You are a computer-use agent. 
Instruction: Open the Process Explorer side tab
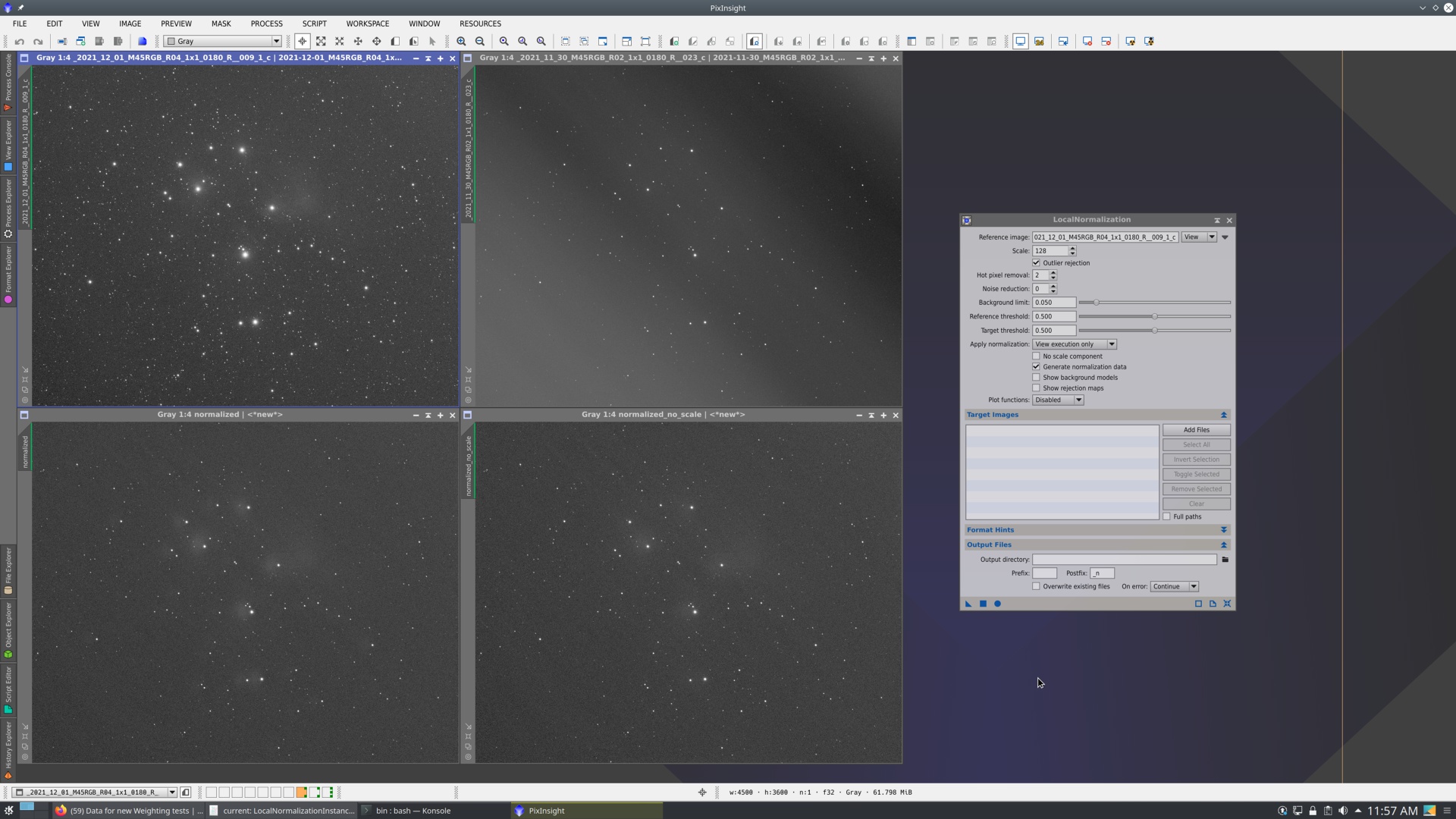(8, 209)
